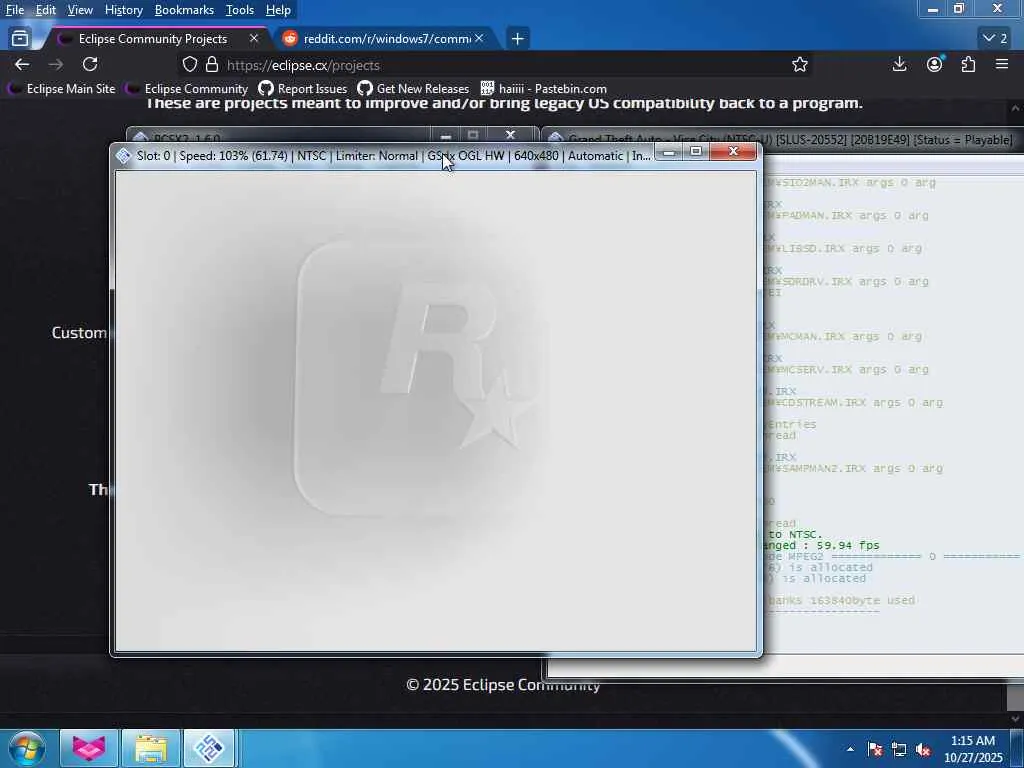Show hidden system tray icons
The height and width of the screenshot is (768, 1024).
coord(850,749)
